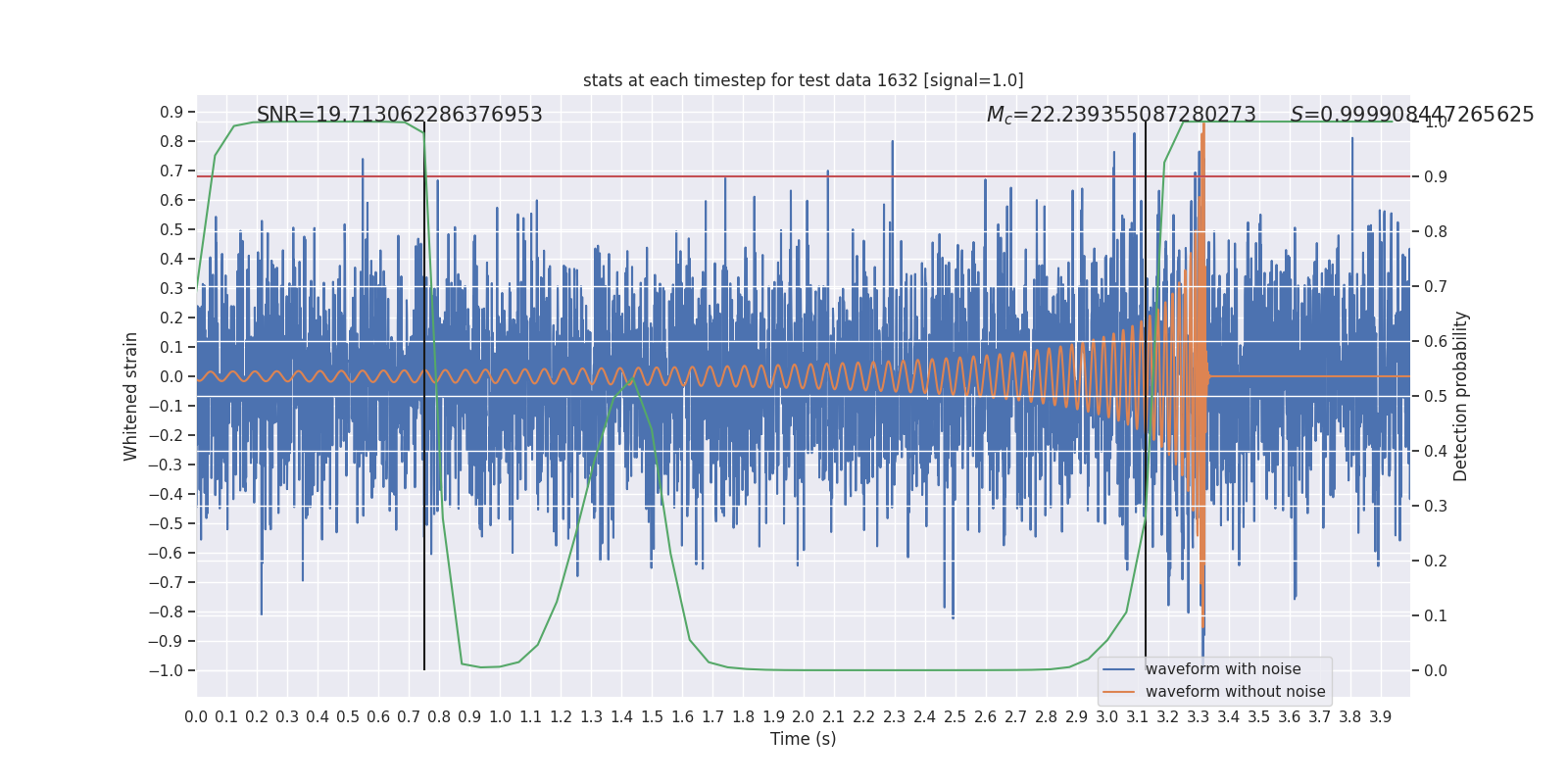The width and height of the screenshot is (1568, 784).
Task: Click the x-axis tick label 1.0
Action: [500, 717]
